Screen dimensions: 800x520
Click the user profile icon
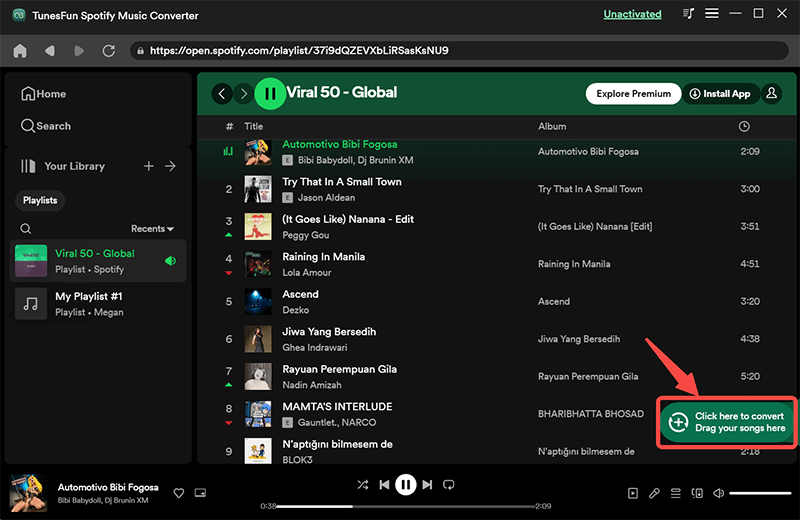[x=771, y=93]
